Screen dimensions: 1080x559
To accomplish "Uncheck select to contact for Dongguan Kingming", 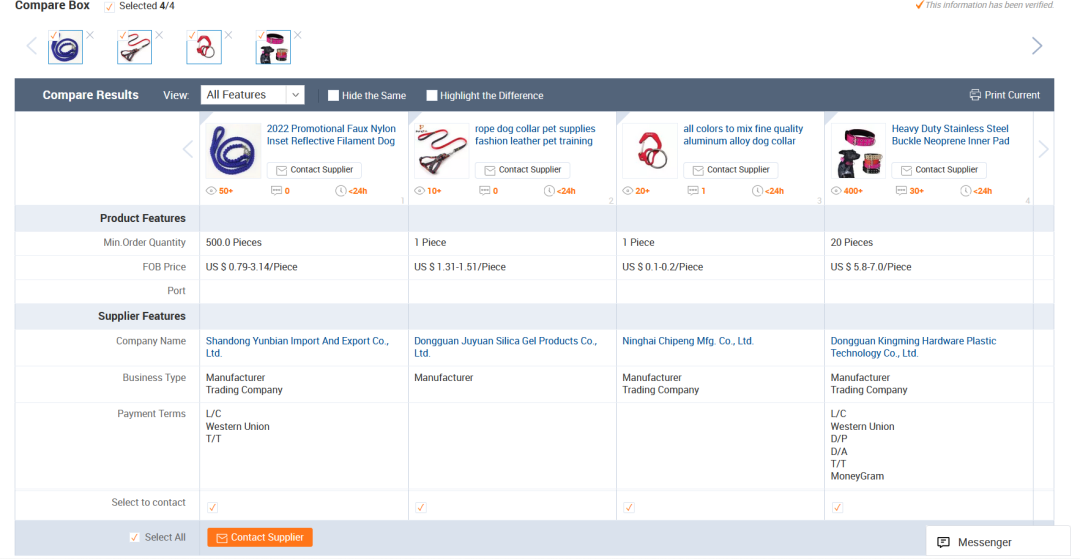I will [x=838, y=507].
